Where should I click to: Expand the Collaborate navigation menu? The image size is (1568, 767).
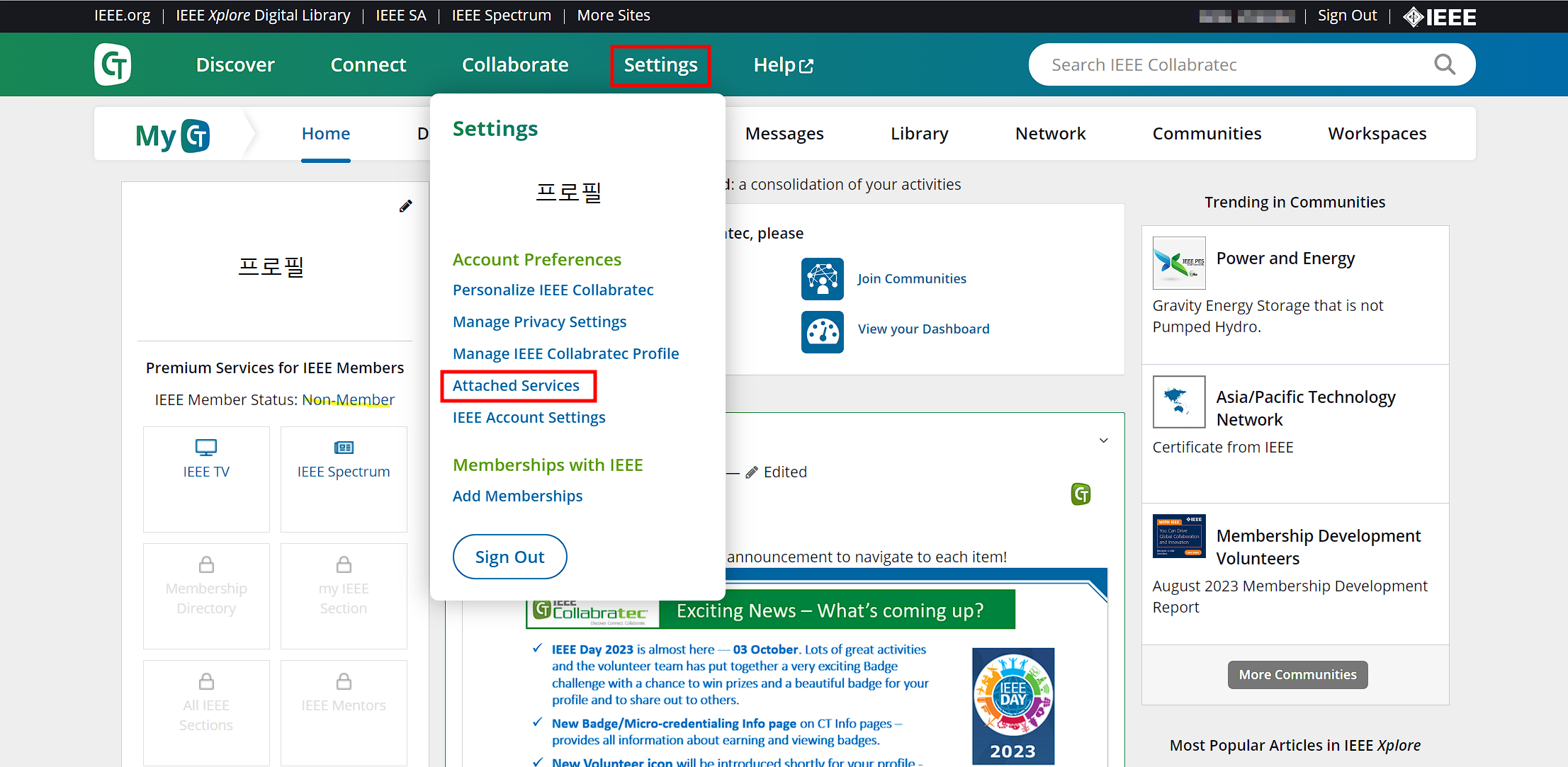click(x=515, y=64)
